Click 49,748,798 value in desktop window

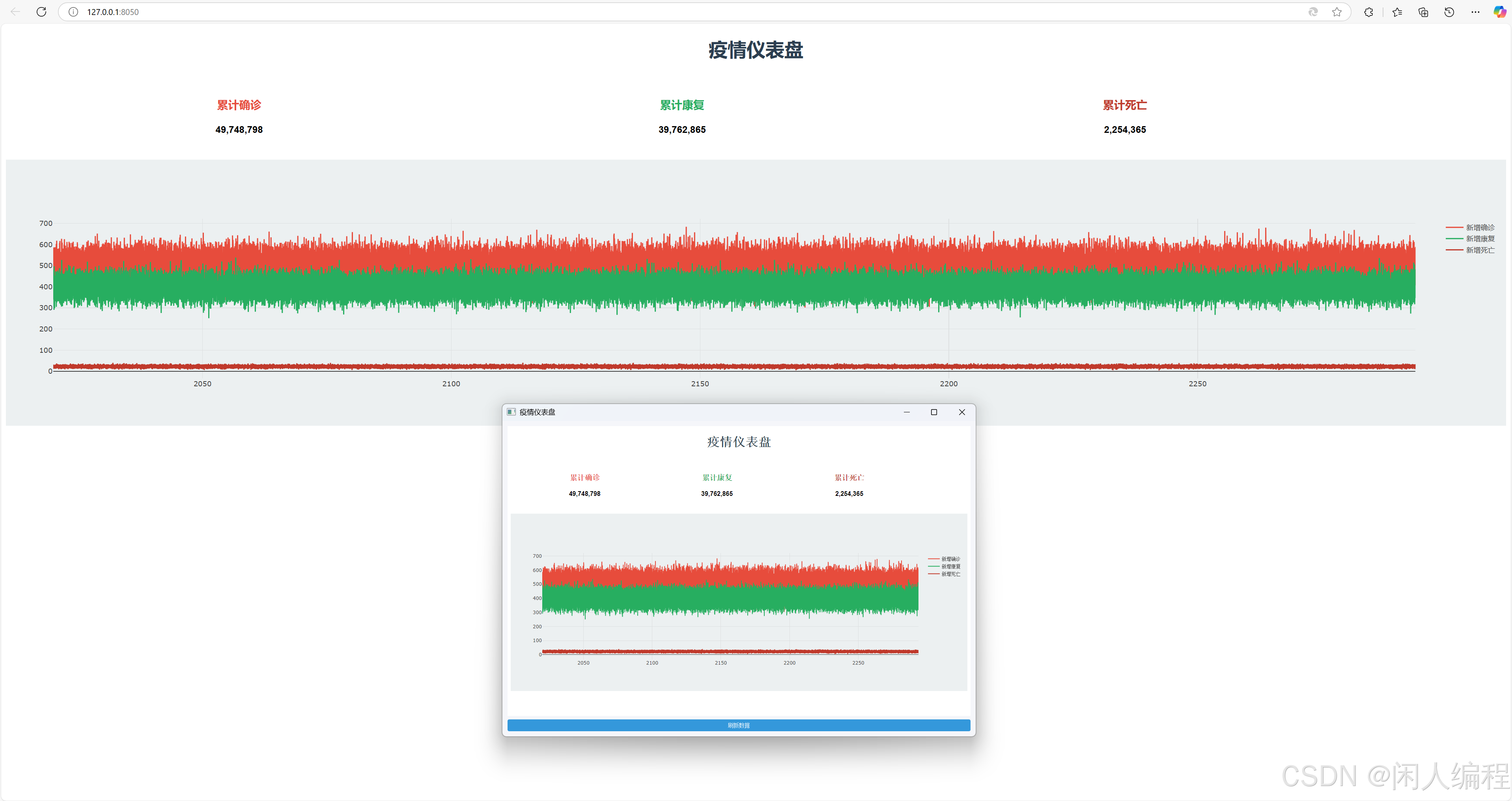(x=584, y=494)
